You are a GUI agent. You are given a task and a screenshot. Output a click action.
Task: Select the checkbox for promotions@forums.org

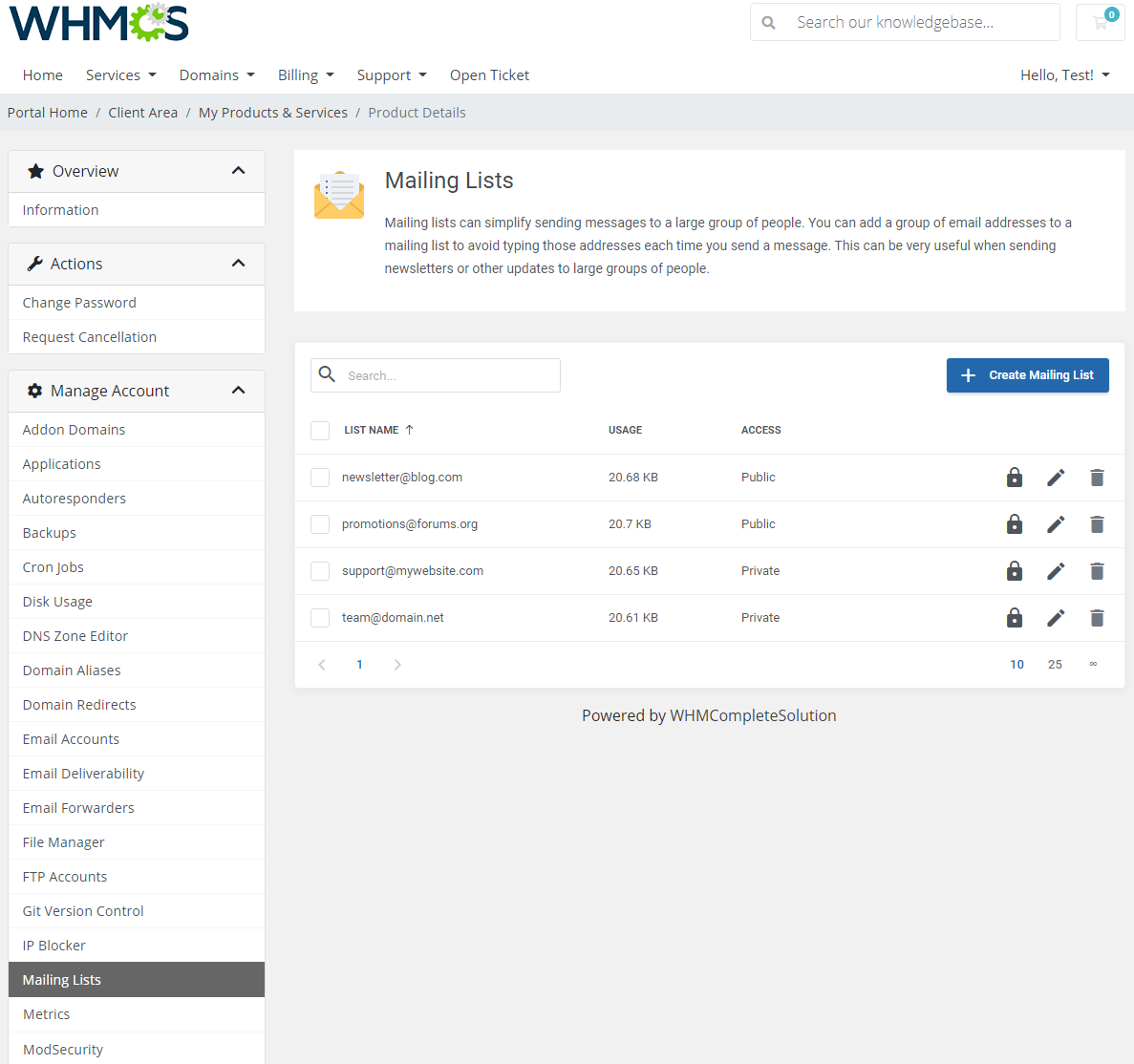[x=320, y=523]
